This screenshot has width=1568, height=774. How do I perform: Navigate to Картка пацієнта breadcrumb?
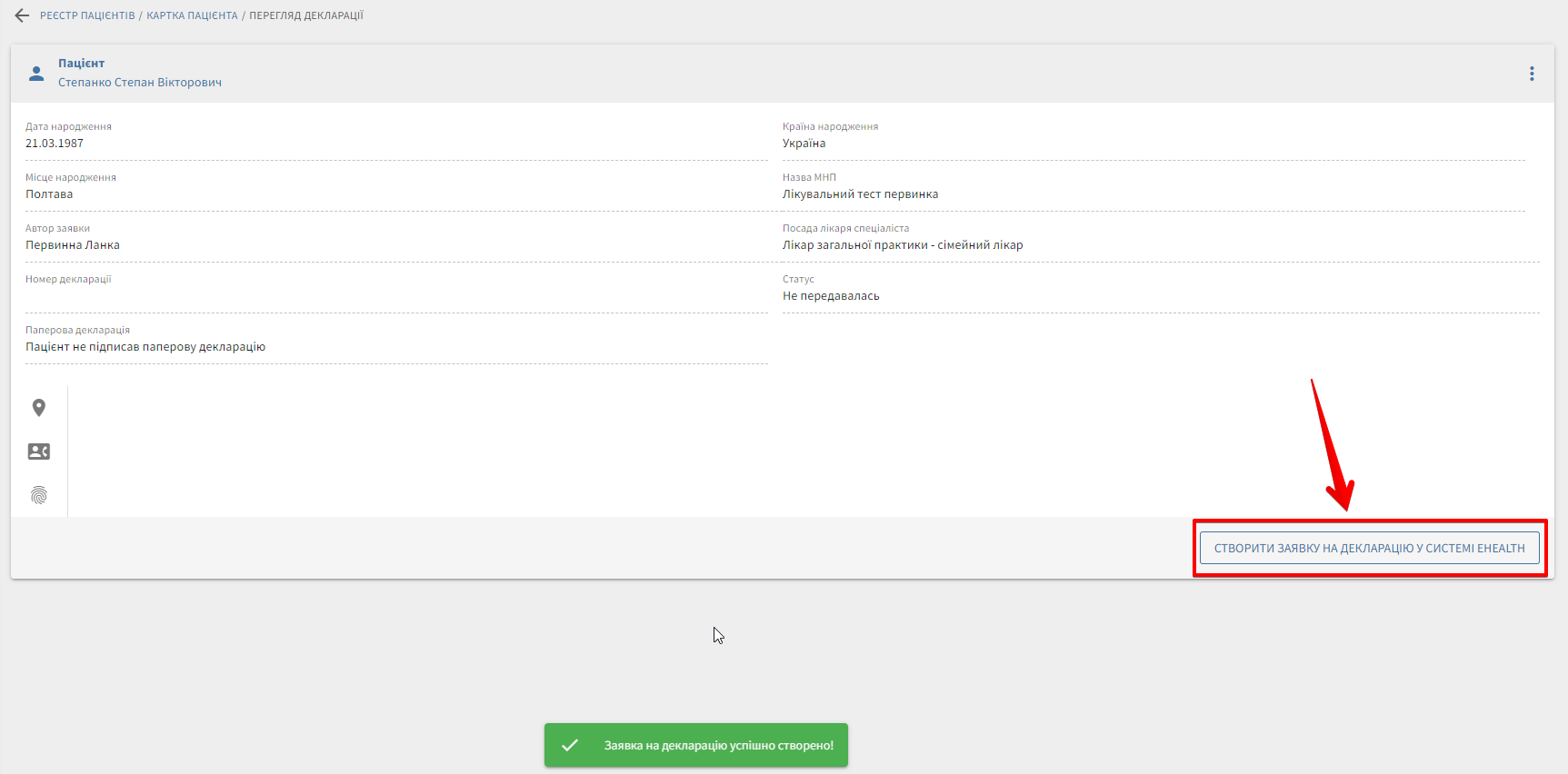click(192, 15)
